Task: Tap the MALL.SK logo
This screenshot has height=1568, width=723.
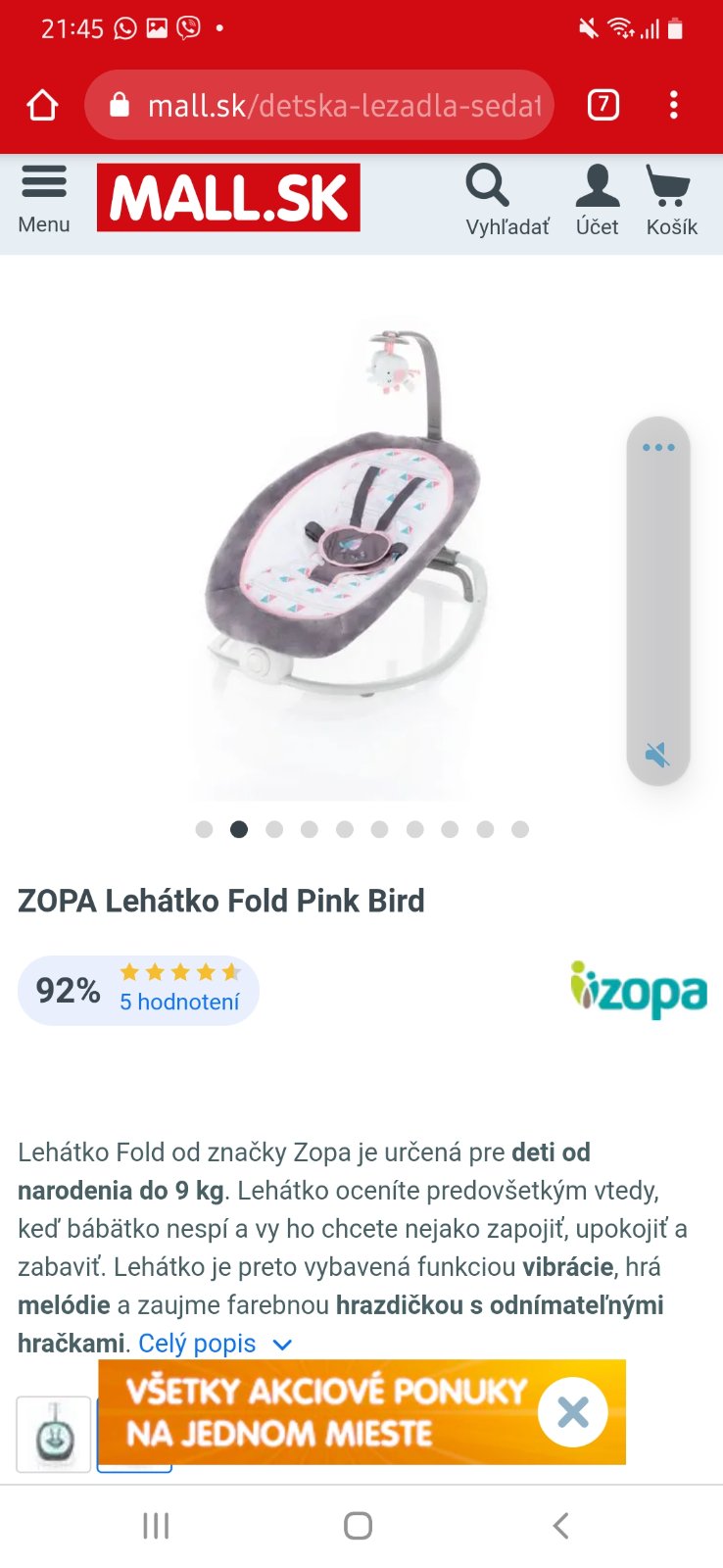Action: (x=228, y=198)
